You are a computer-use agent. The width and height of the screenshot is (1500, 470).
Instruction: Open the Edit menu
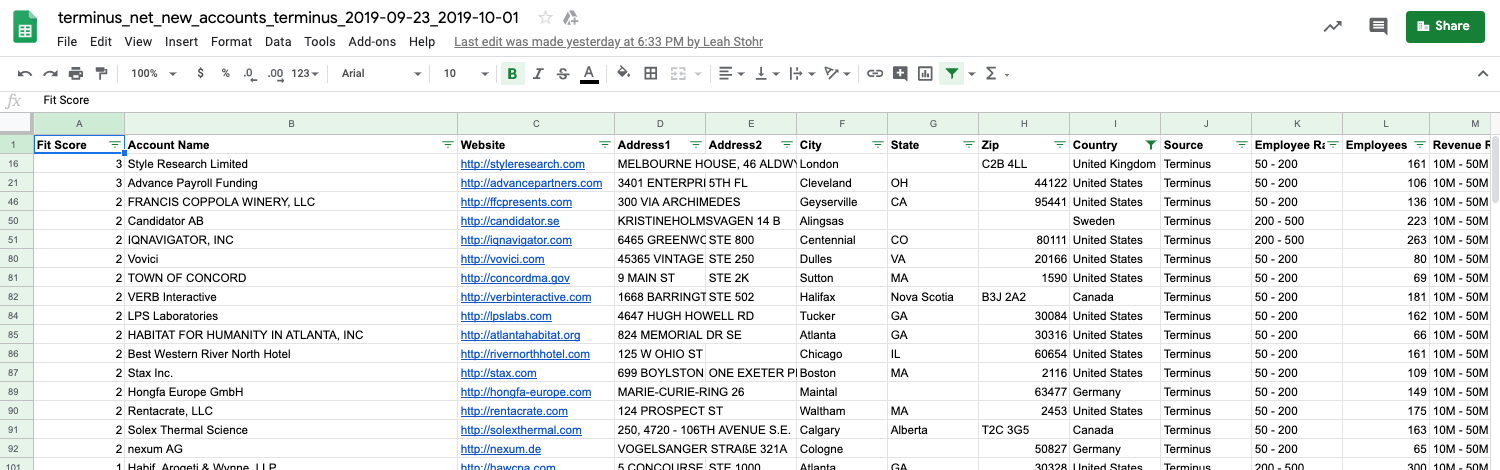tap(101, 41)
